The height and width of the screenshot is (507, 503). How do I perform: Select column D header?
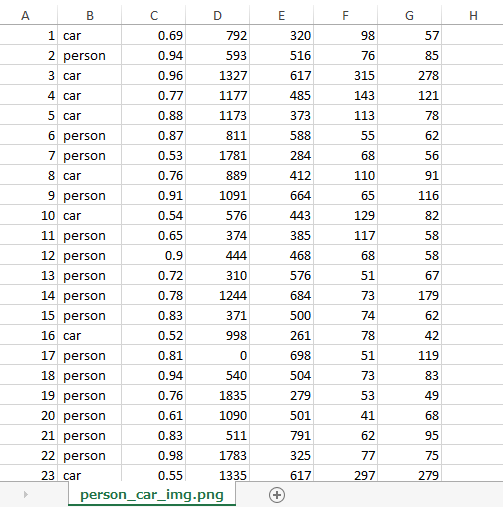coord(217,15)
